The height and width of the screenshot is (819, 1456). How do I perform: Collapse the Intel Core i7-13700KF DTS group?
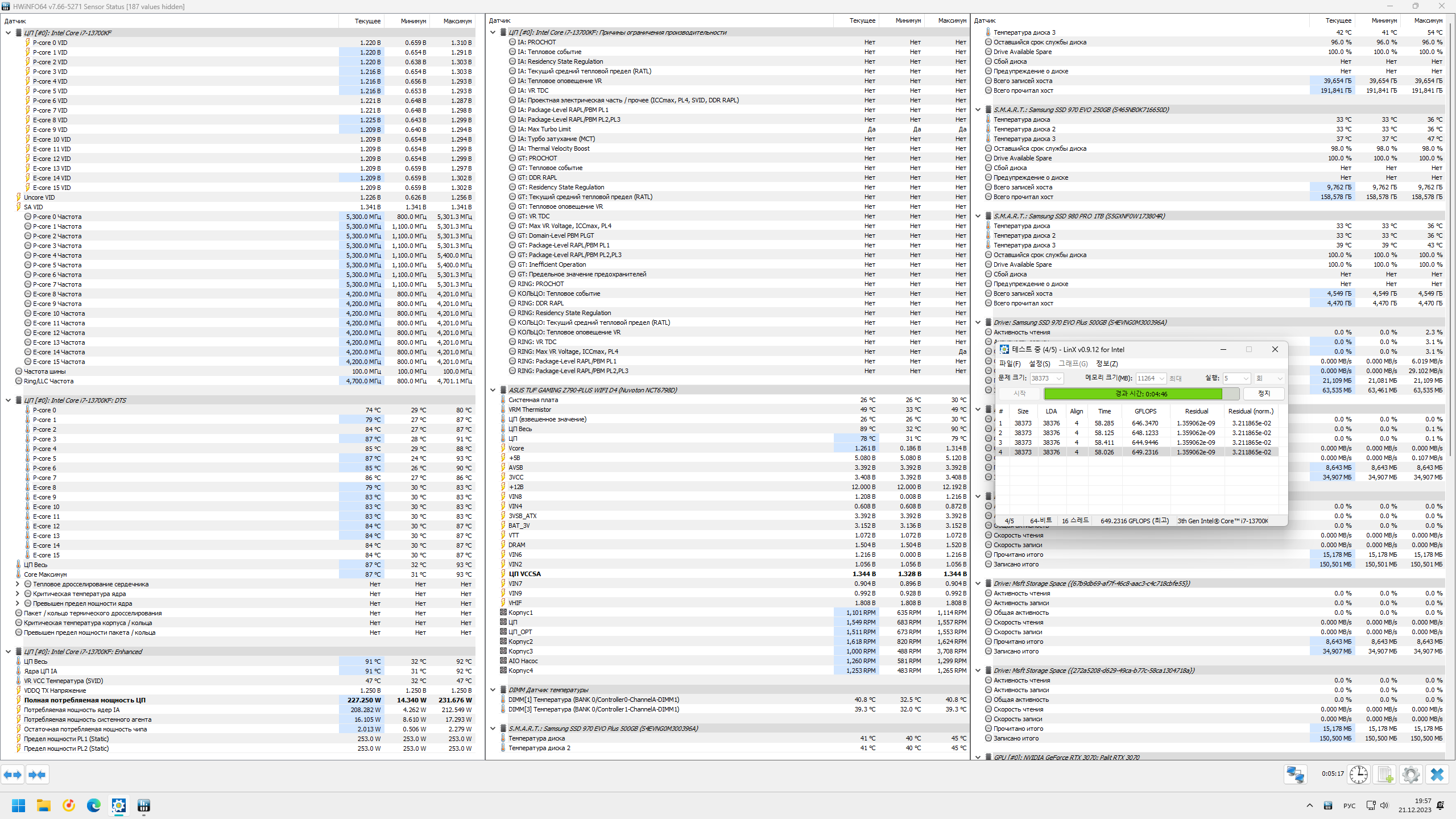[8, 400]
